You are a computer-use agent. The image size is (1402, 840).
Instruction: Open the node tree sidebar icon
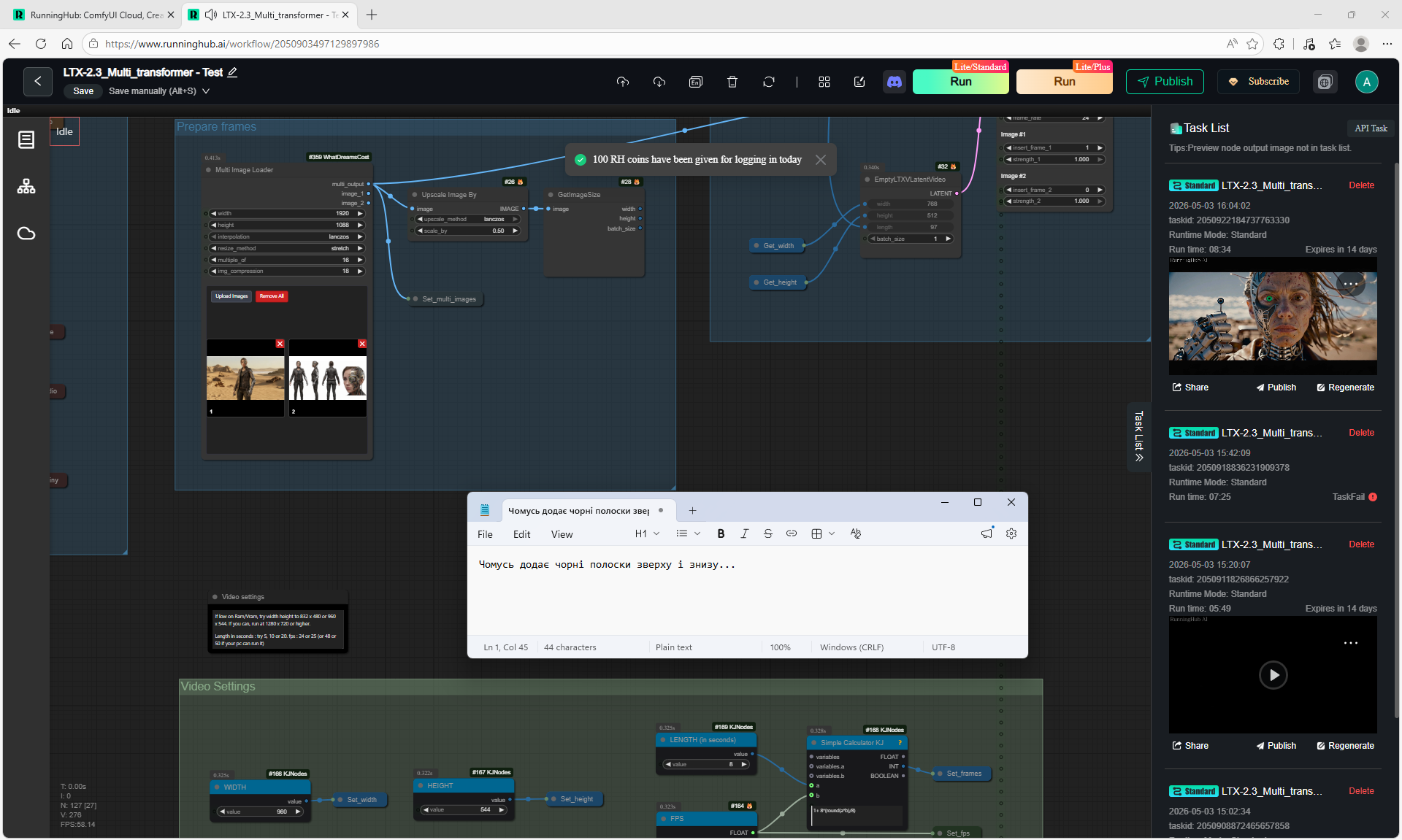pos(26,186)
